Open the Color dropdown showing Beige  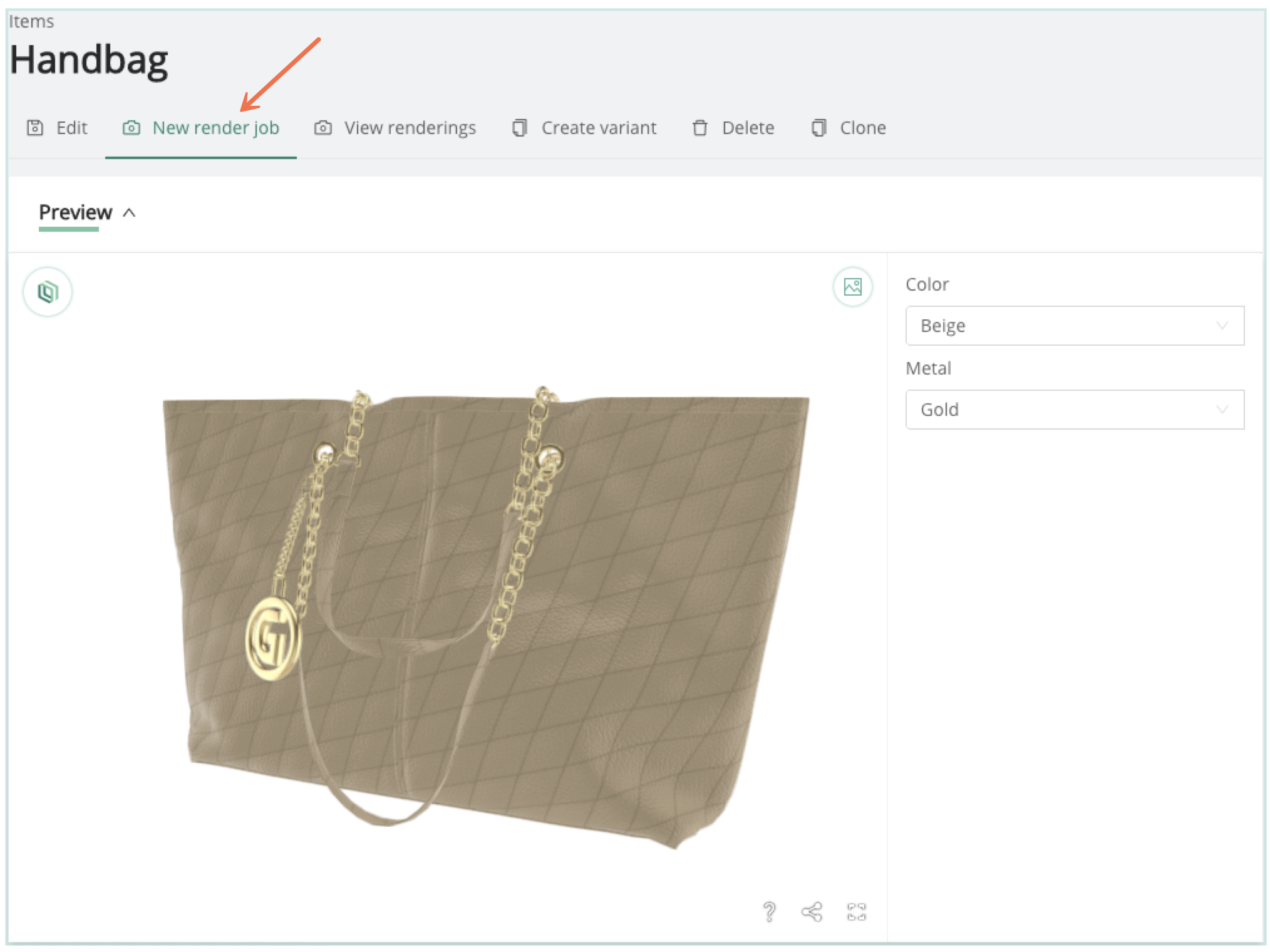1074,326
